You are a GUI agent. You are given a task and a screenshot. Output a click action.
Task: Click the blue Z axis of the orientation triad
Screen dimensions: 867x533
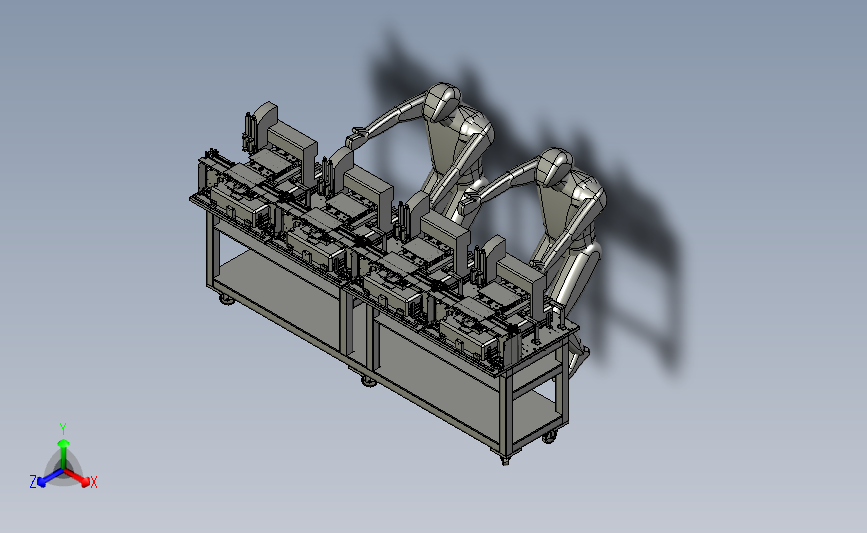point(50,478)
